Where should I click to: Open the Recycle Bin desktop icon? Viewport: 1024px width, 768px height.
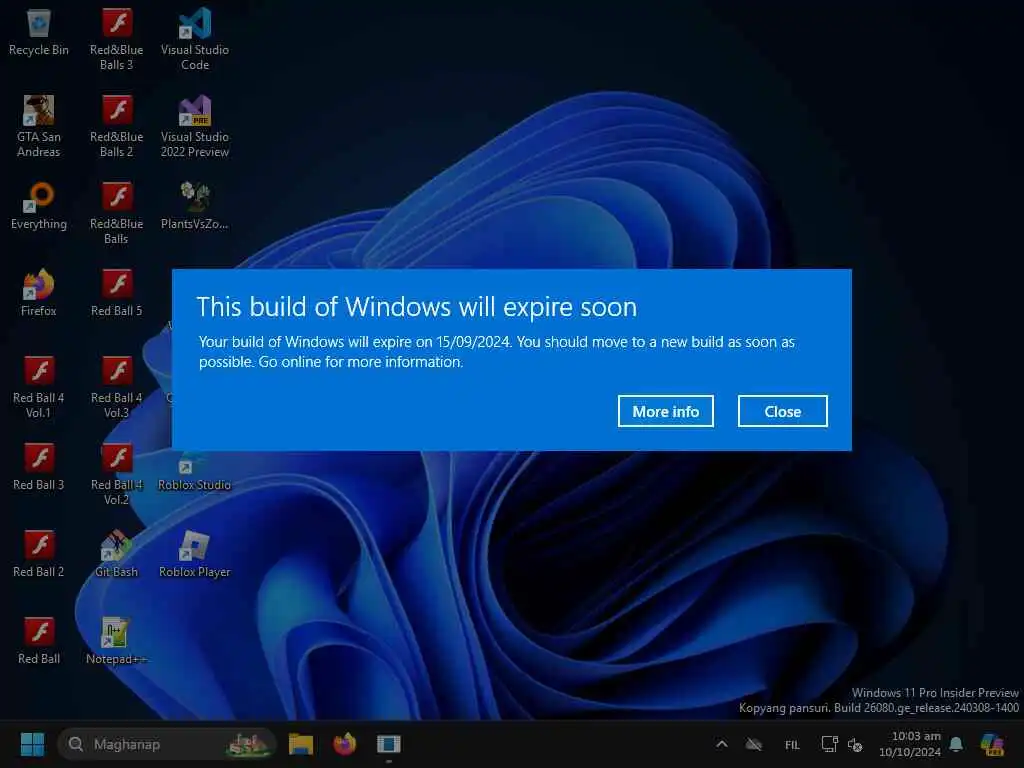(39, 31)
